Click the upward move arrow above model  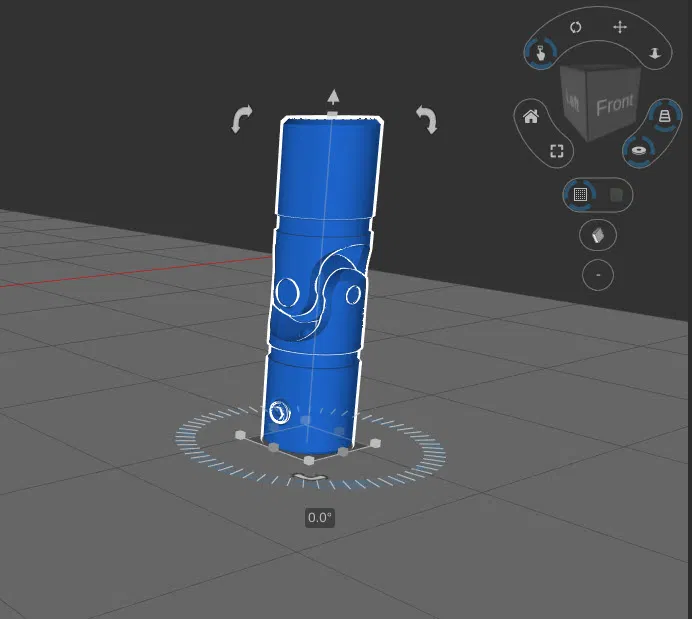point(334,97)
